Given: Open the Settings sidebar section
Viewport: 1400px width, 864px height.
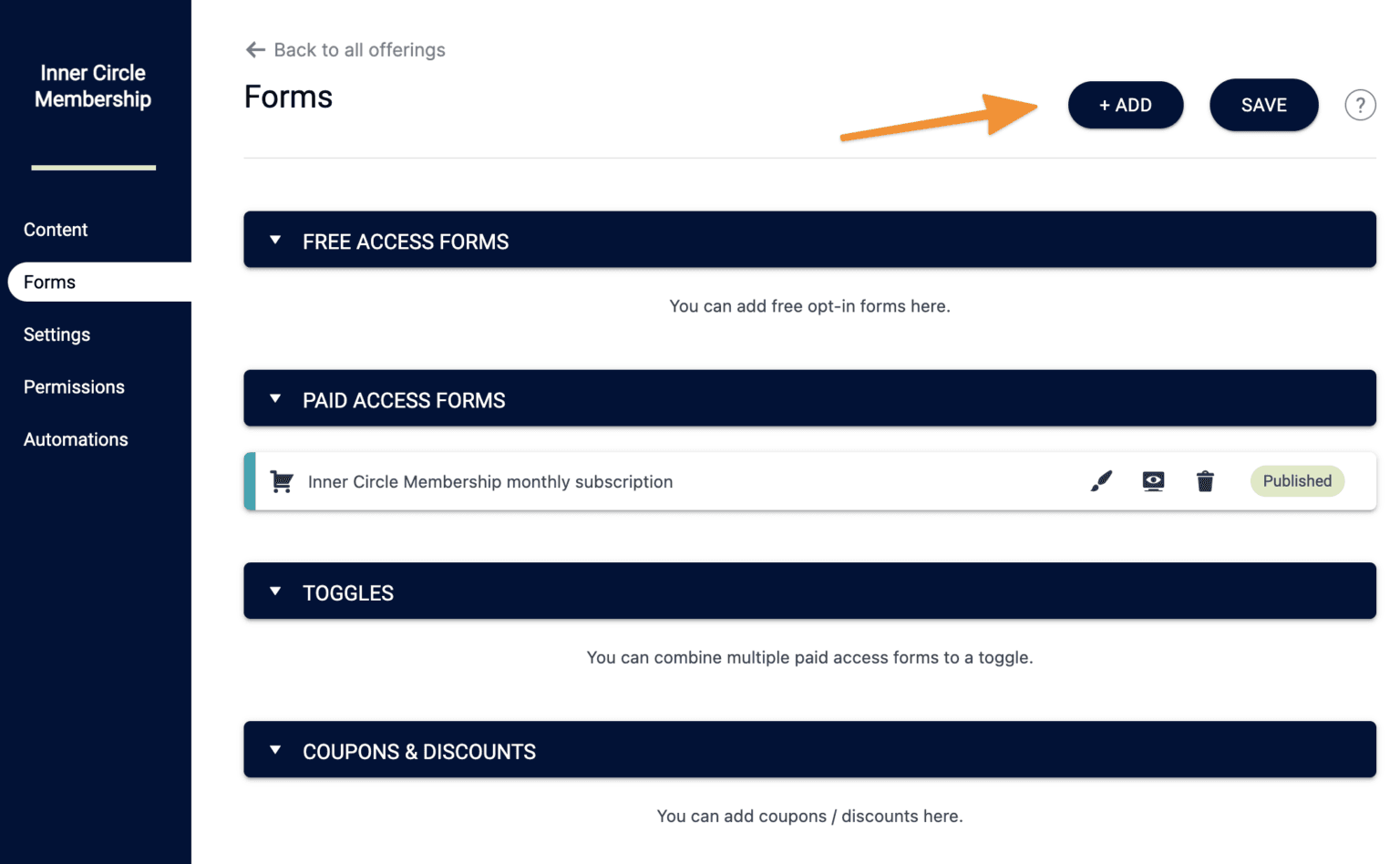Looking at the screenshot, I should [57, 334].
